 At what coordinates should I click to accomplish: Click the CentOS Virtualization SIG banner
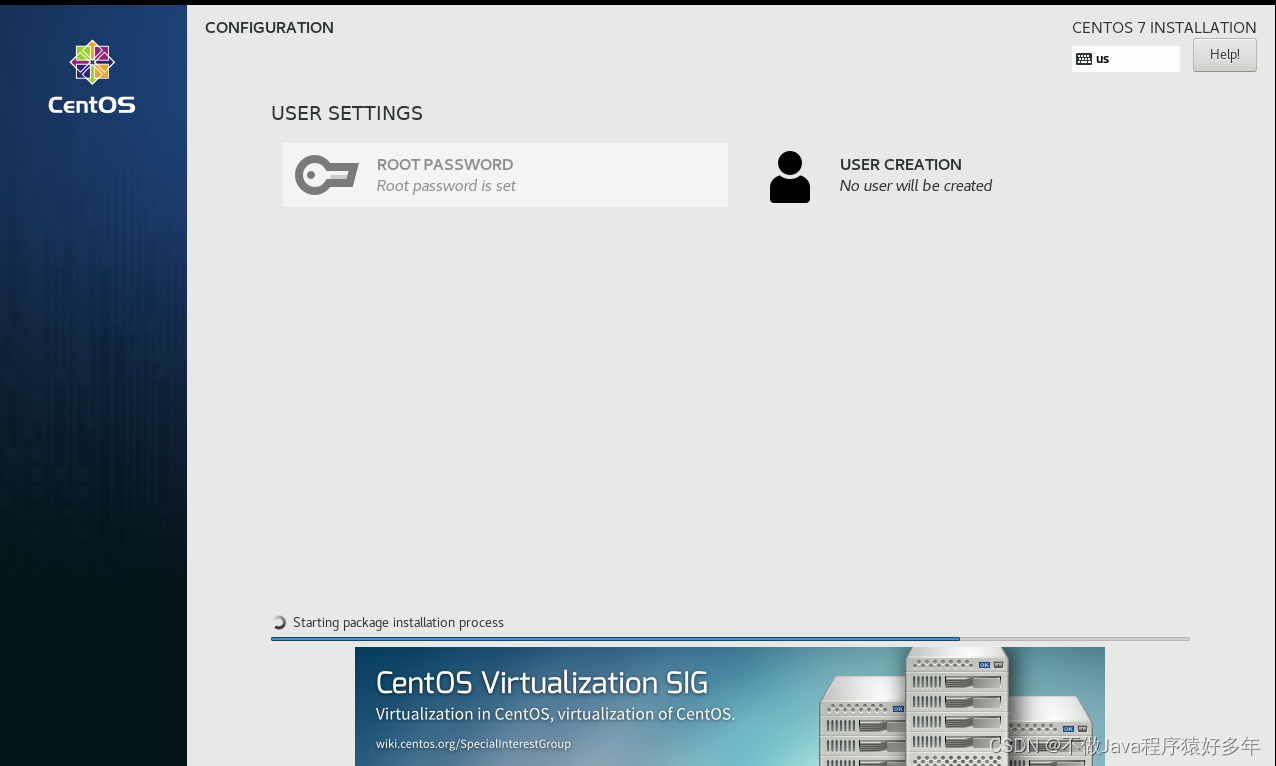coord(730,706)
